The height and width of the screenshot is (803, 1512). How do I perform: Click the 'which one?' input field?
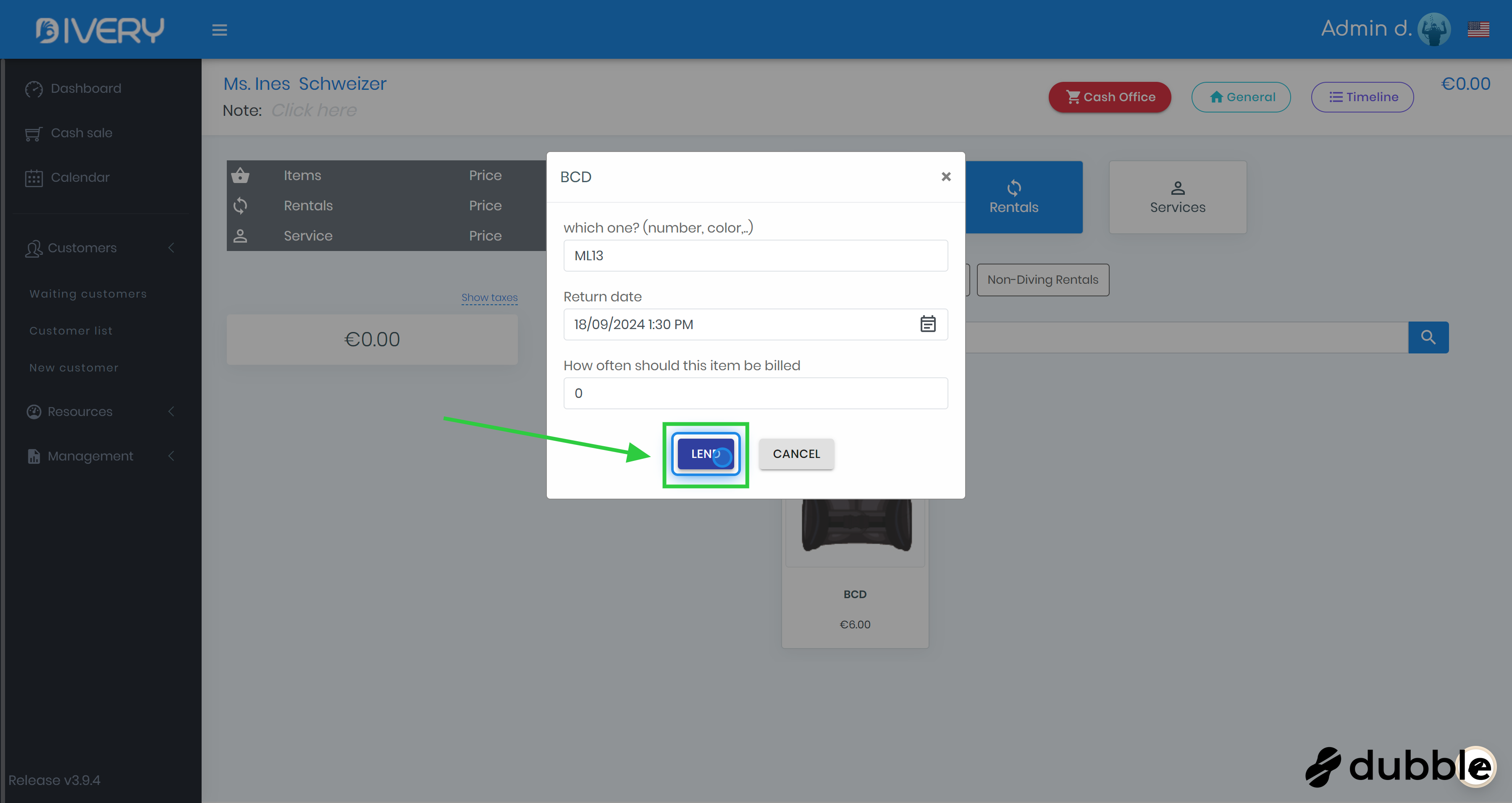pyautogui.click(x=755, y=256)
